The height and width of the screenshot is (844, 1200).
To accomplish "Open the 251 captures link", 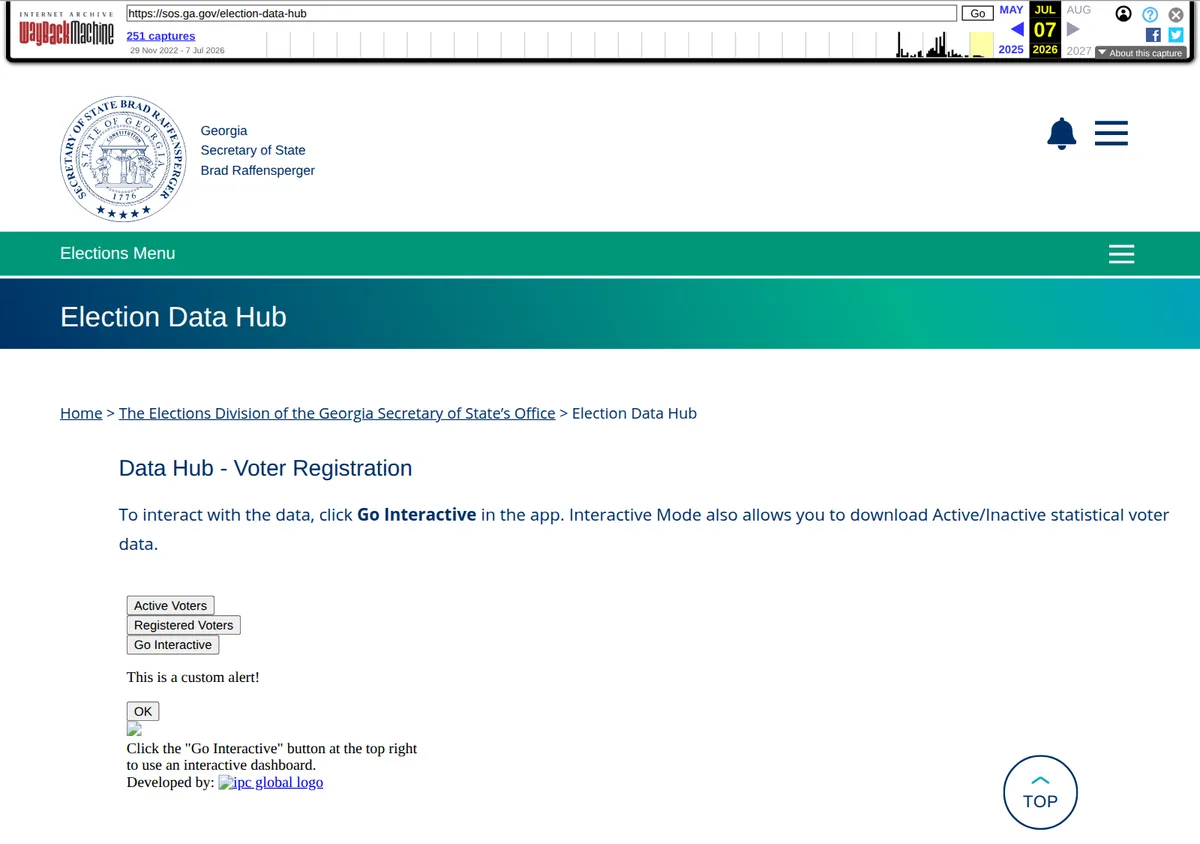I will [x=161, y=36].
